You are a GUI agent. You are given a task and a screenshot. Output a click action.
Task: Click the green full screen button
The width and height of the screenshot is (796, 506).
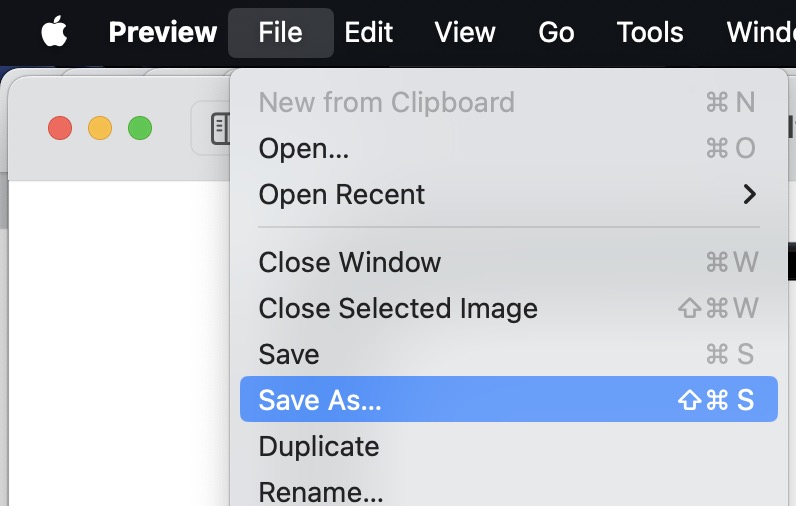[140, 128]
